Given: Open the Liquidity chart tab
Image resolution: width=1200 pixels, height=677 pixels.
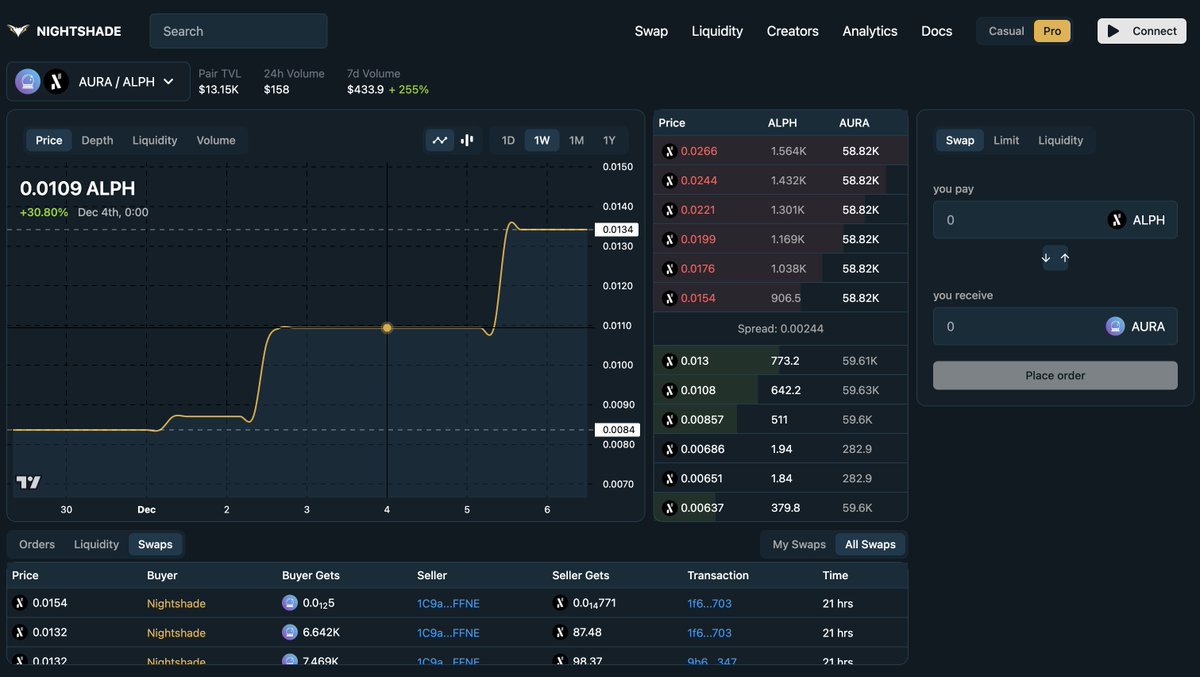Looking at the screenshot, I should 155,140.
